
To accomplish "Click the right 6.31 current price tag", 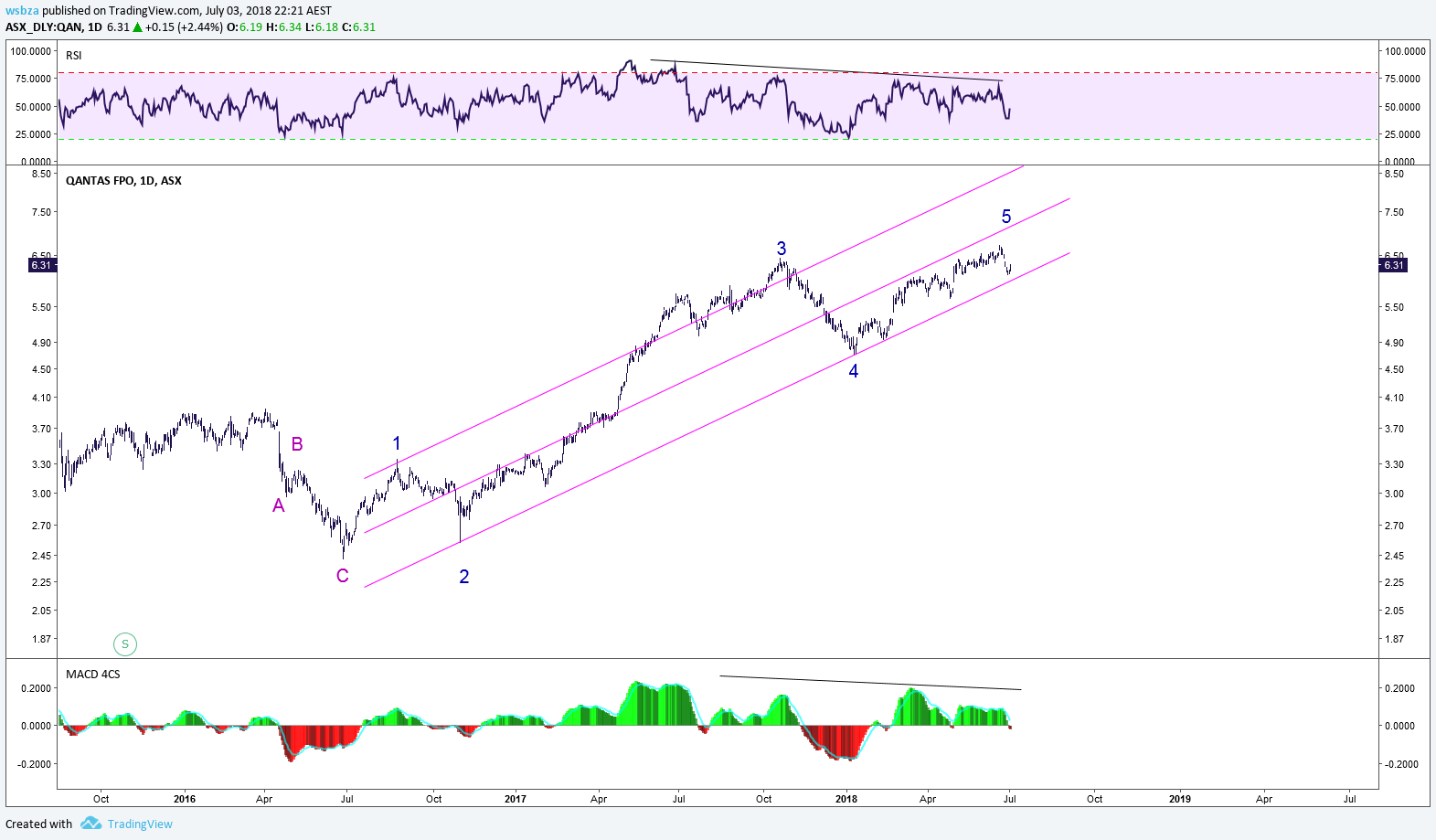I will pyautogui.click(x=1393, y=265).
